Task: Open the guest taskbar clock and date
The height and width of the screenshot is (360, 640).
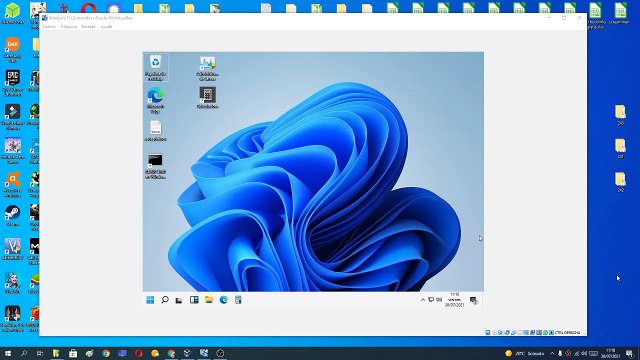Action: (454, 300)
